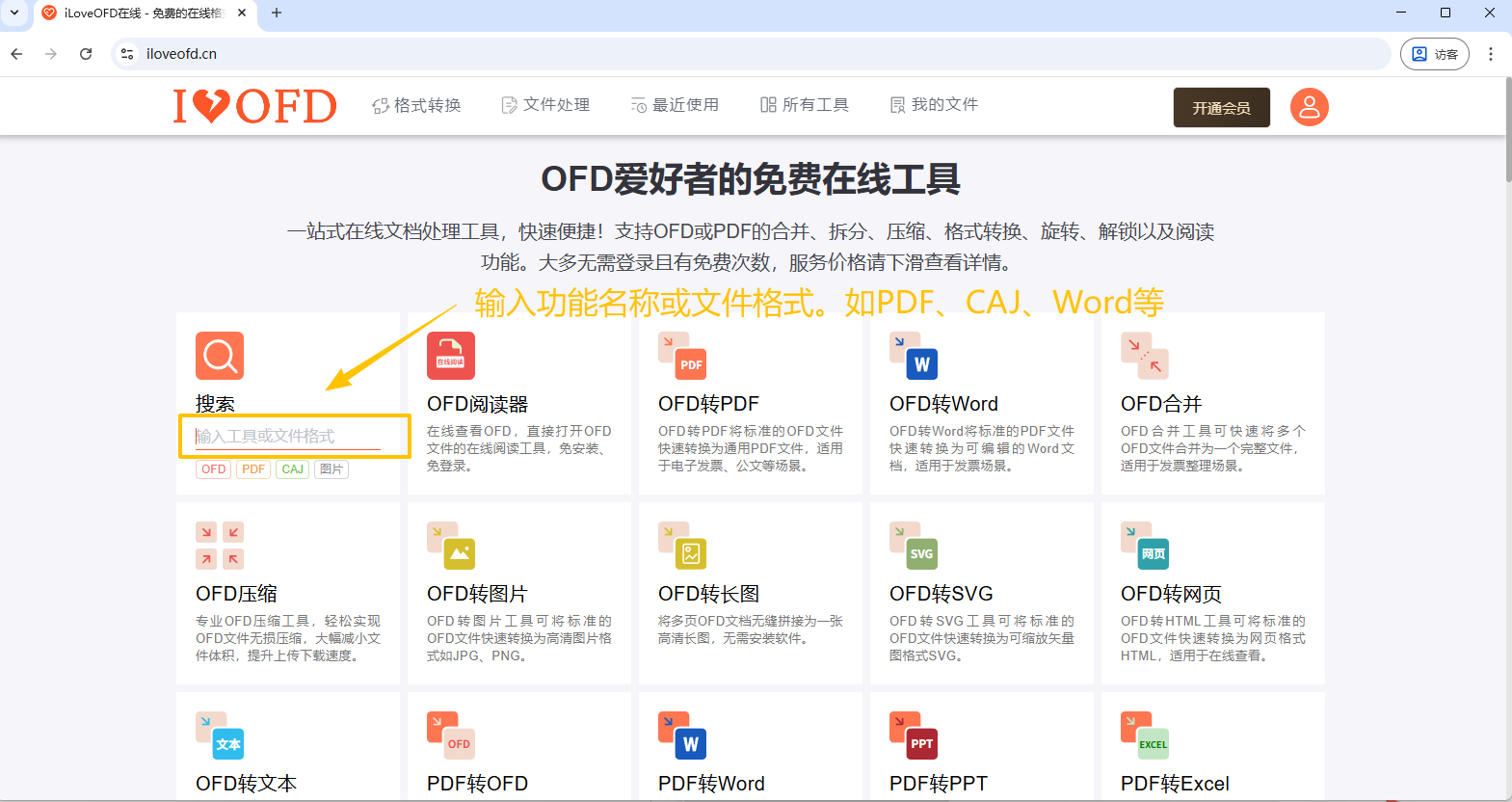Viewport: 1512px width, 802px height.
Task: Open the OFD阅读器 title link
Action: (x=478, y=404)
